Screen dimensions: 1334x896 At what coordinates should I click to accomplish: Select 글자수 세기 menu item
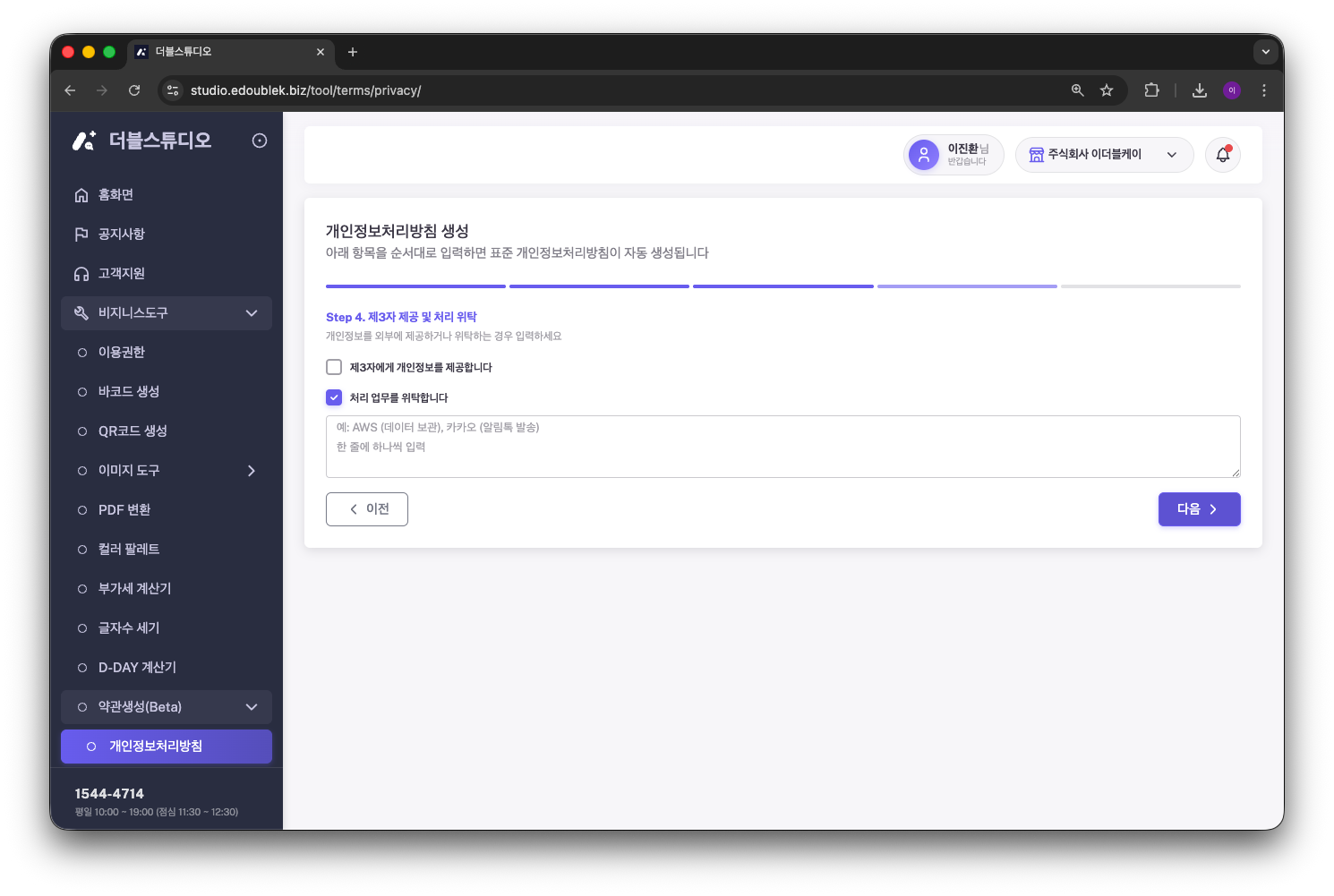(167, 628)
